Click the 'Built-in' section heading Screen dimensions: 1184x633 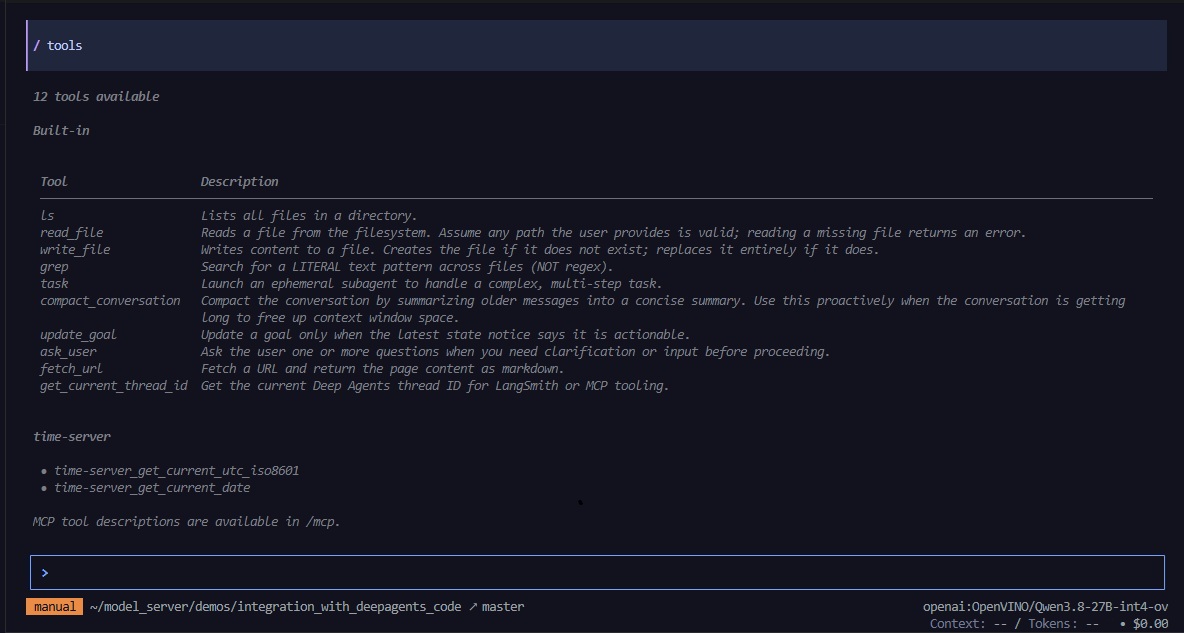pos(61,131)
